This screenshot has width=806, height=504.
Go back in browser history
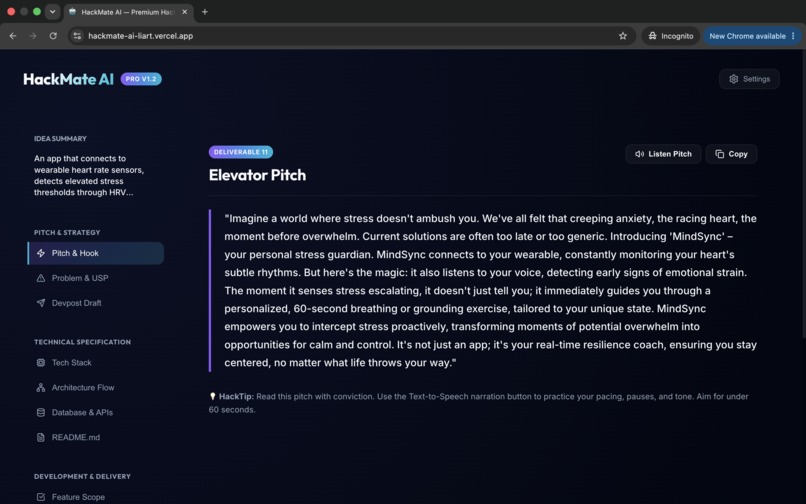coord(13,36)
